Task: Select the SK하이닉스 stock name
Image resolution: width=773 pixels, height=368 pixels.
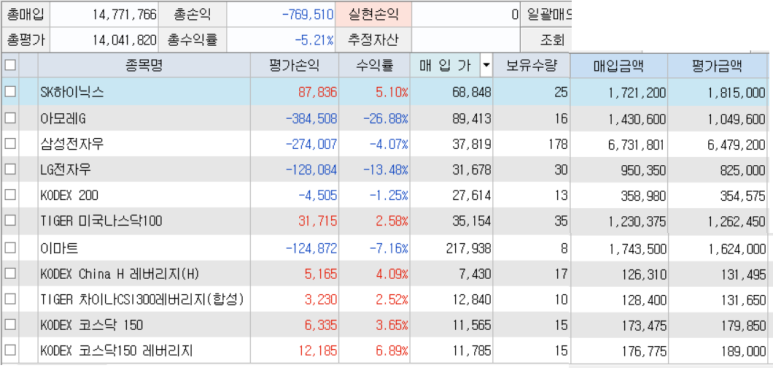Action: coord(72,92)
